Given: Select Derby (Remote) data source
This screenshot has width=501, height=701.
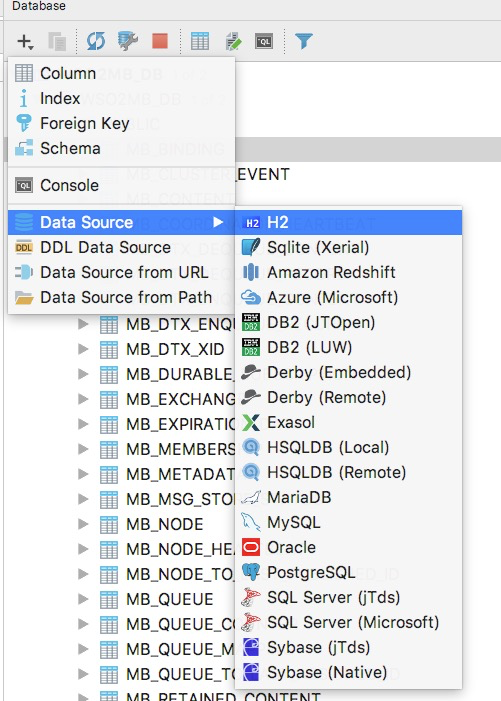Looking at the screenshot, I should [348, 397].
